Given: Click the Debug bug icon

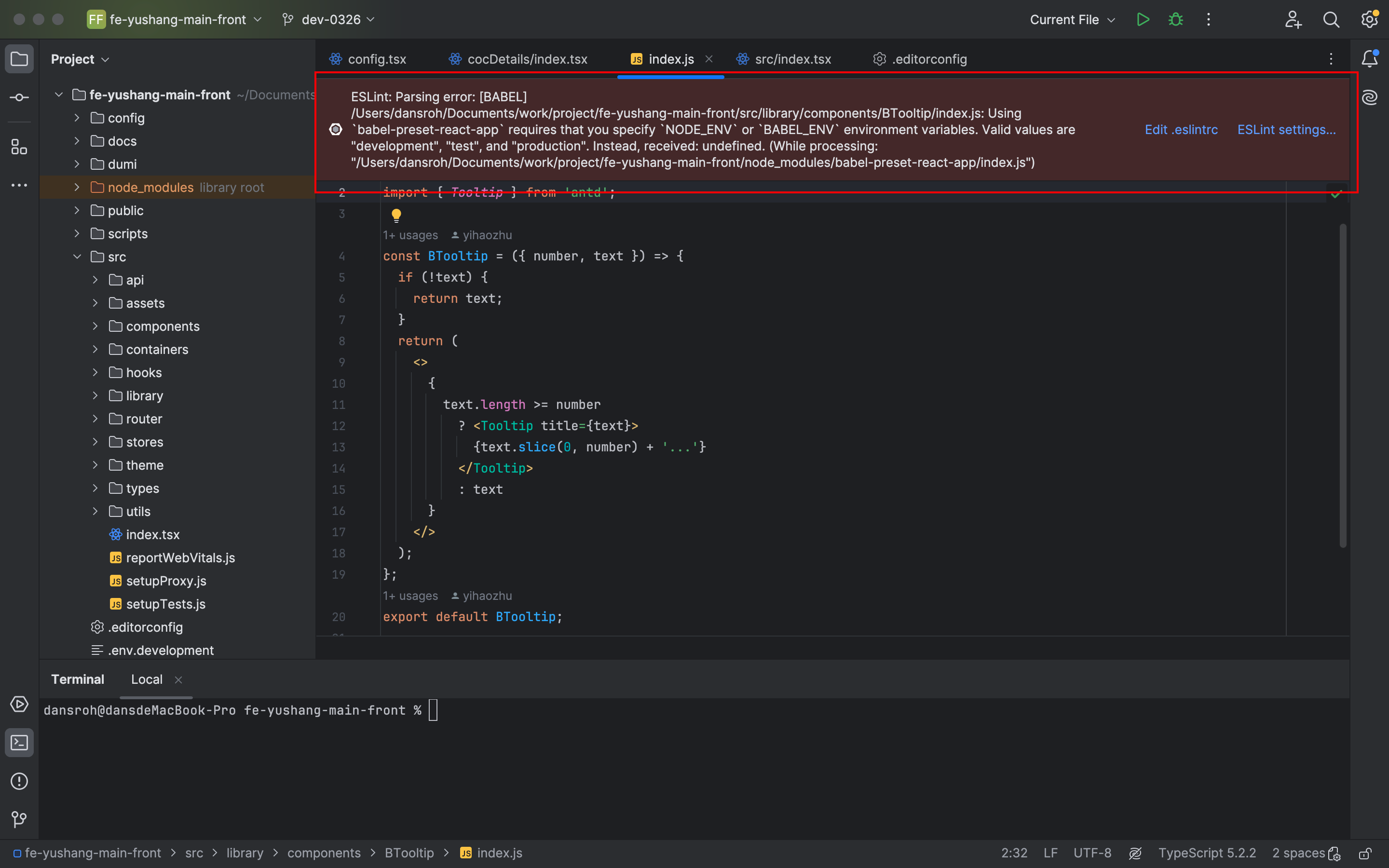Looking at the screenshot, I should (x=1175, y=19).
